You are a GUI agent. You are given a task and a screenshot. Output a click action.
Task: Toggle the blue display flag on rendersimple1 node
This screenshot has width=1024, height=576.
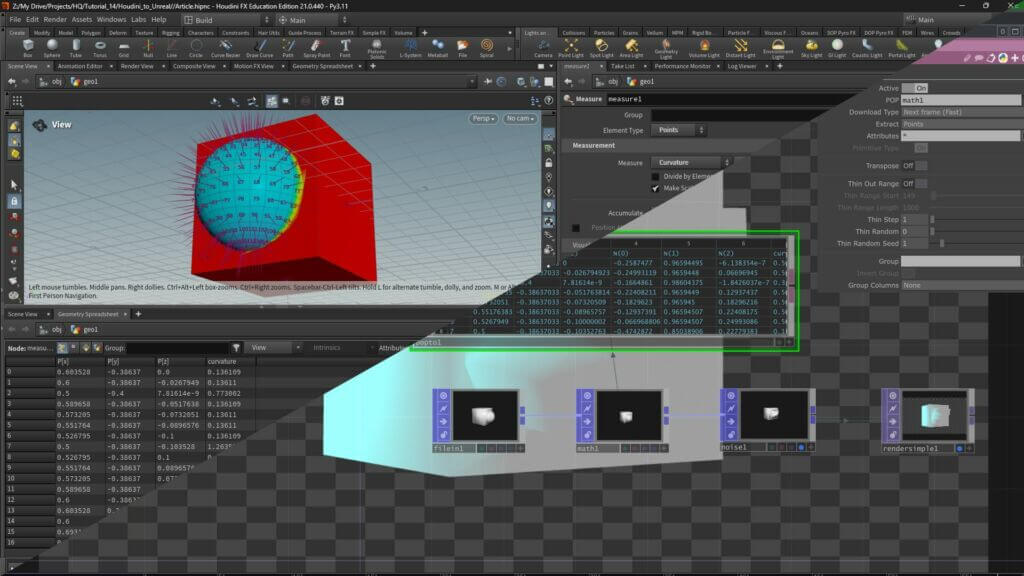tap(959, 449)
